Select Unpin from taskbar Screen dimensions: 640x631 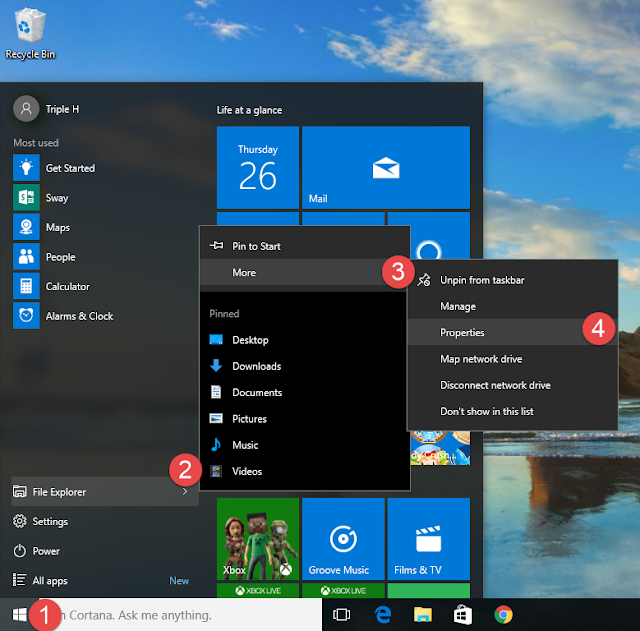pos(513,280)
